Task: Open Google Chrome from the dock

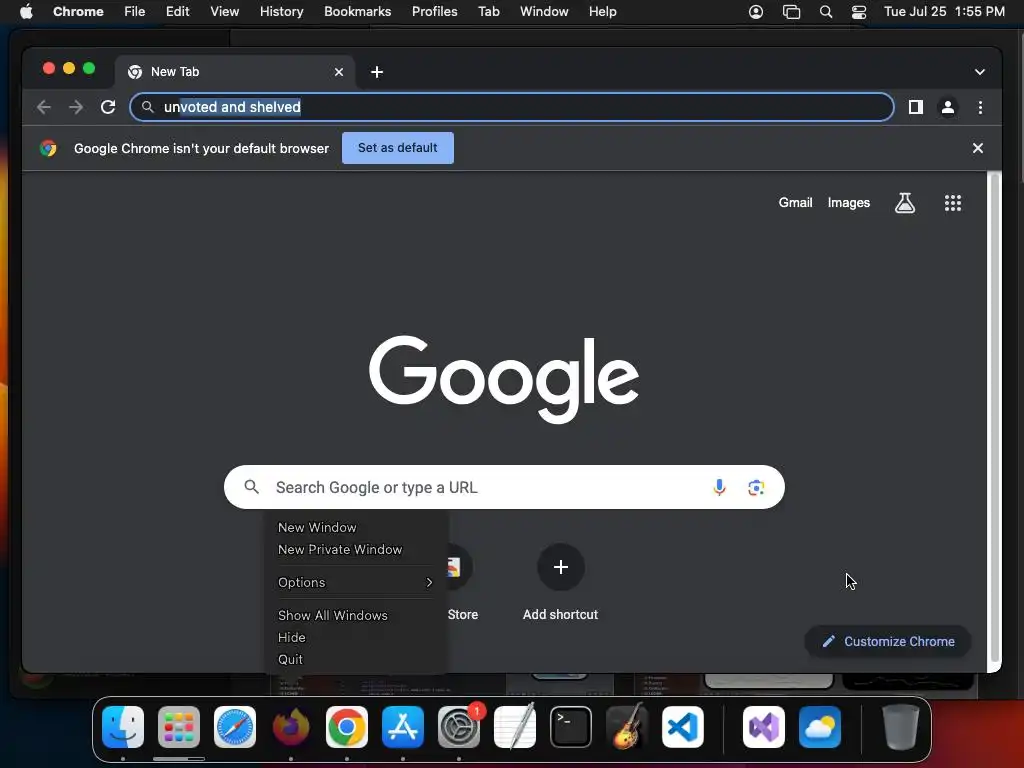Action: pyautogui.click(x=347, y=727)
